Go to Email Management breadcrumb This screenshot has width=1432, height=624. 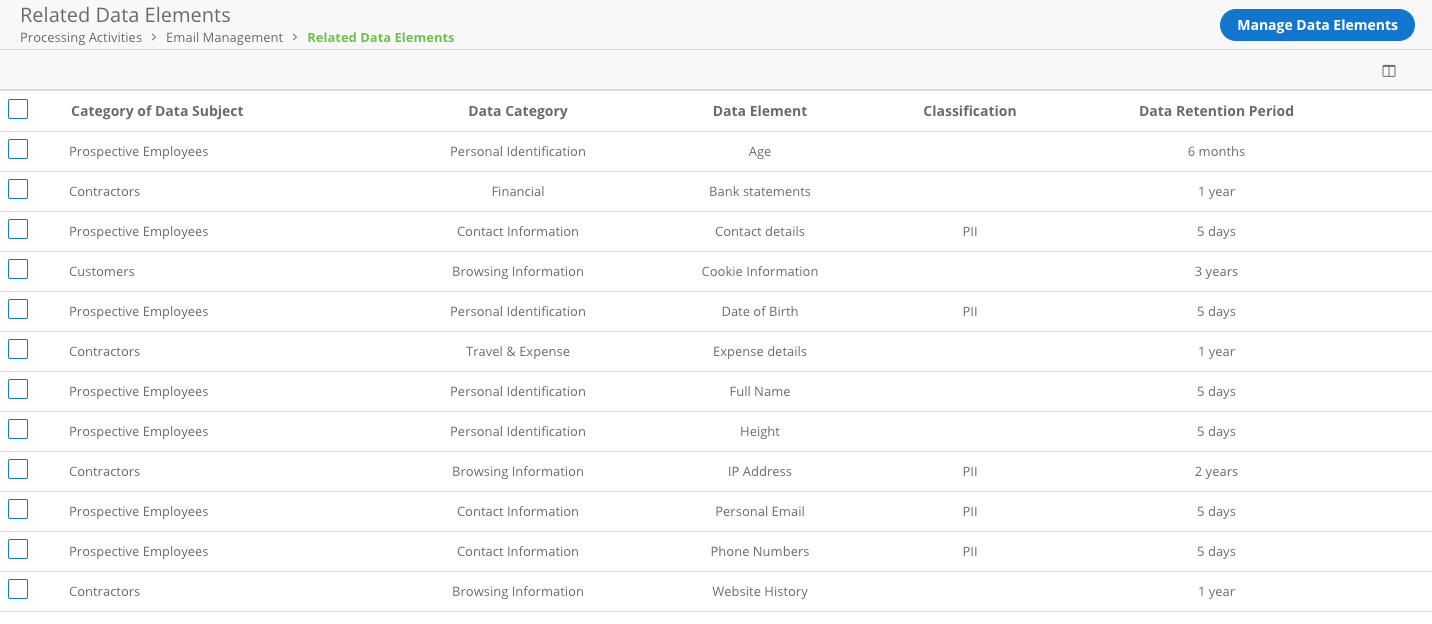pyautogui.click(x=224, y=38)
